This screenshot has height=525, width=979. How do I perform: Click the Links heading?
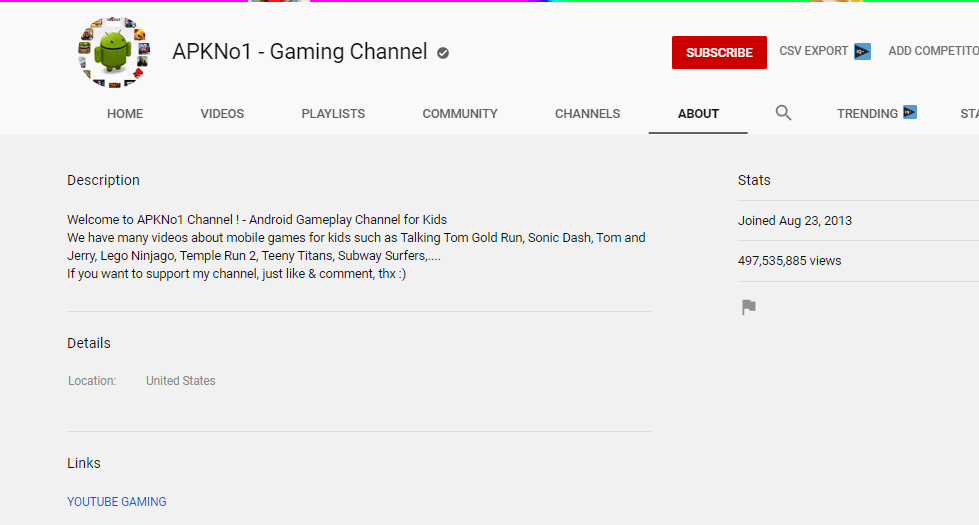click(x=84, y=463)
